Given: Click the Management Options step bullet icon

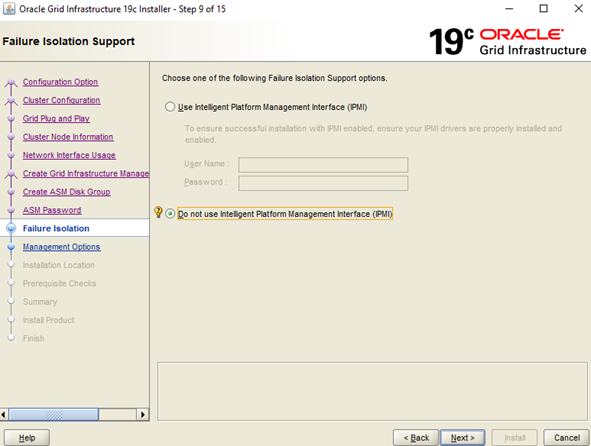Looking at the screenshot, I should pos(11,247).
